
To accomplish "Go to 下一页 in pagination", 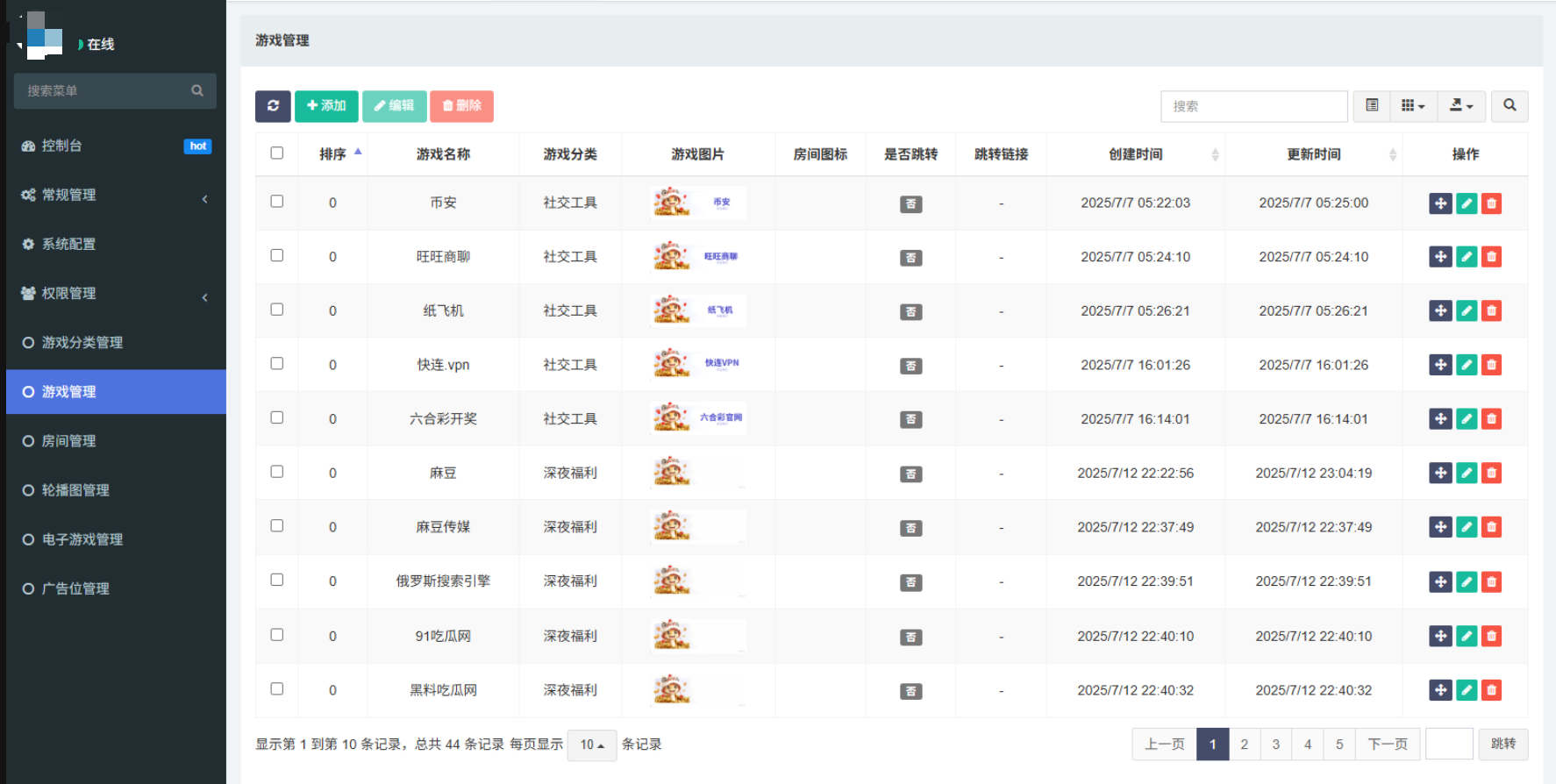I will click(1387, 745).
